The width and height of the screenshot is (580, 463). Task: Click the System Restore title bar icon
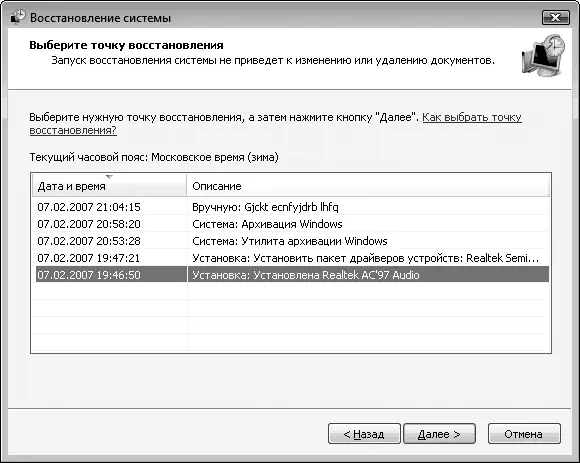coord(17,17)
